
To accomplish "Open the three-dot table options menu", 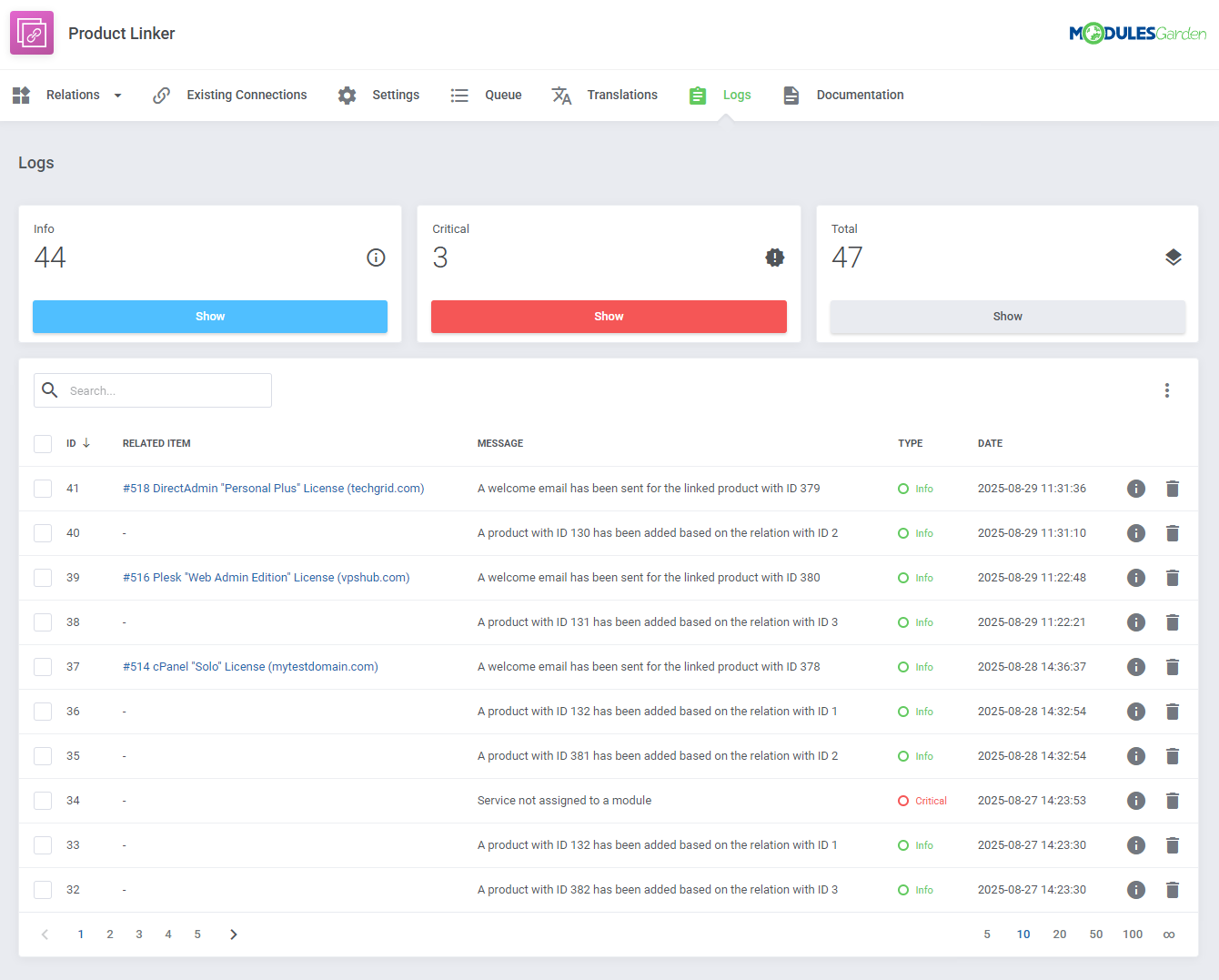I will pos(1167,389).
